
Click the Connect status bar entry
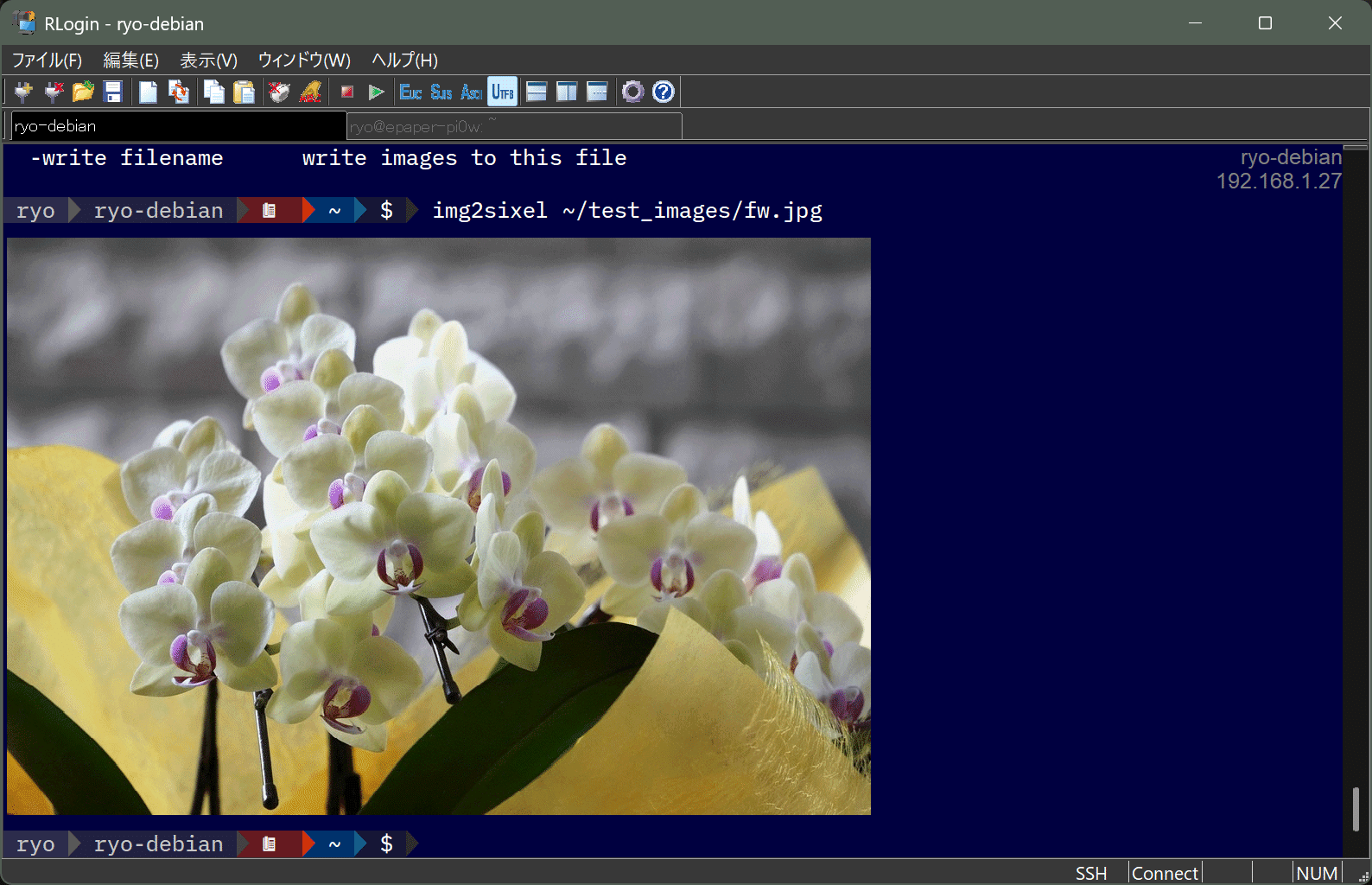(1165, 873)
